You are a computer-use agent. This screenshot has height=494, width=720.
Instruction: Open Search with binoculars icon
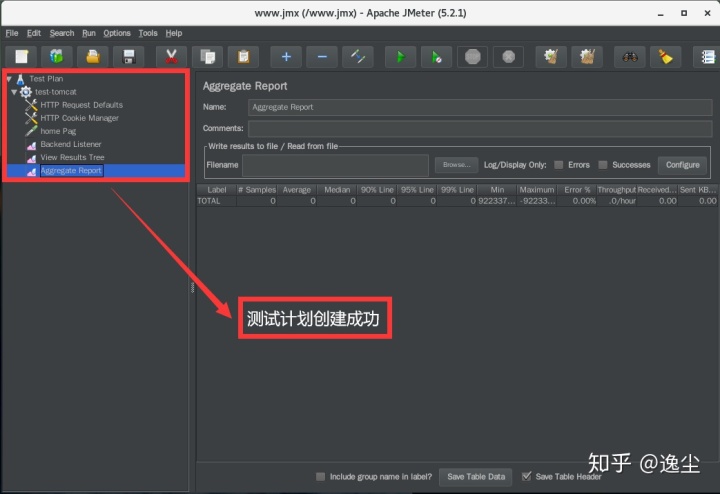click(630, 57)
